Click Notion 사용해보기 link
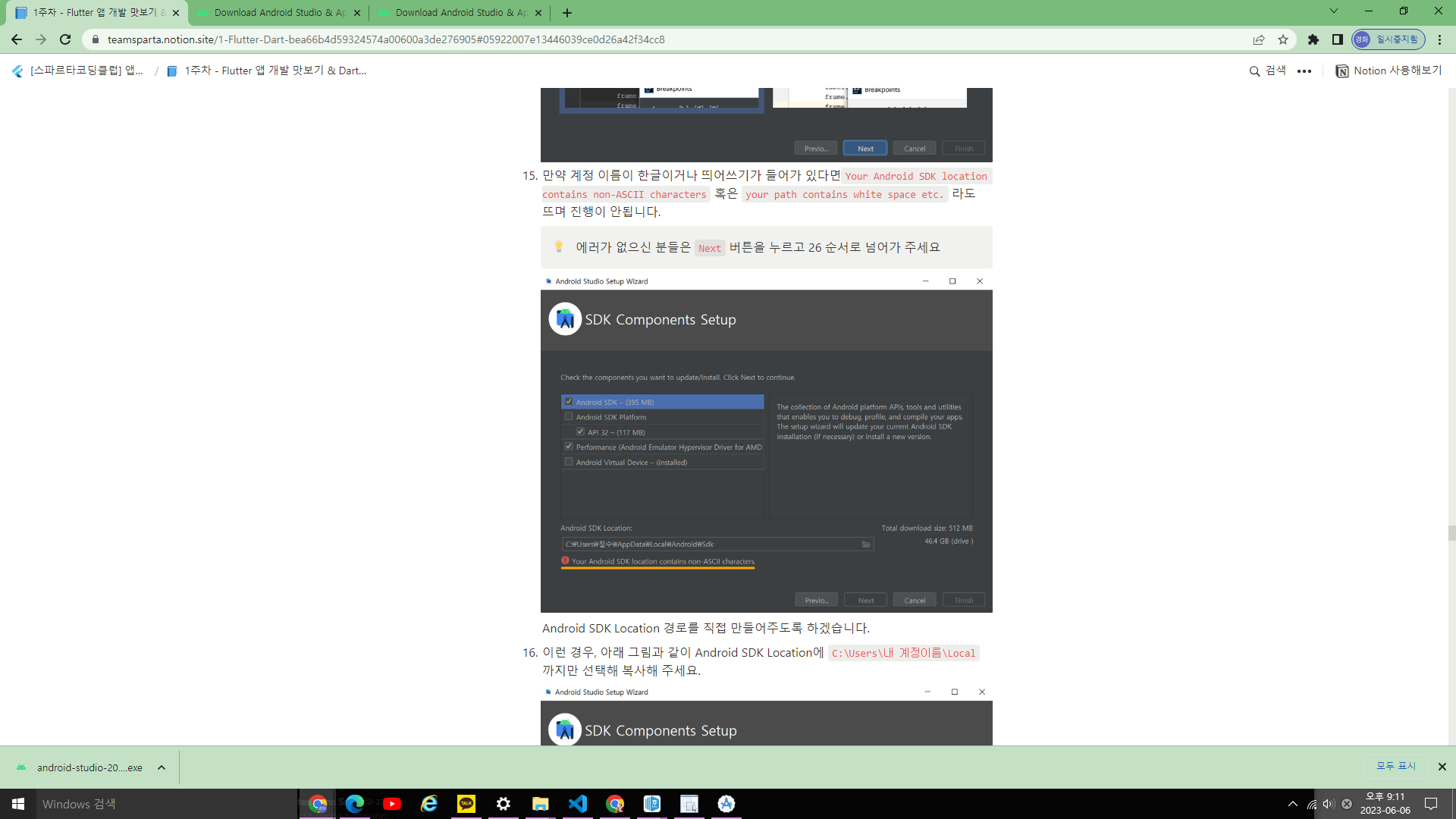This screenshot has height=819, width=1456. coord(1389,71)
